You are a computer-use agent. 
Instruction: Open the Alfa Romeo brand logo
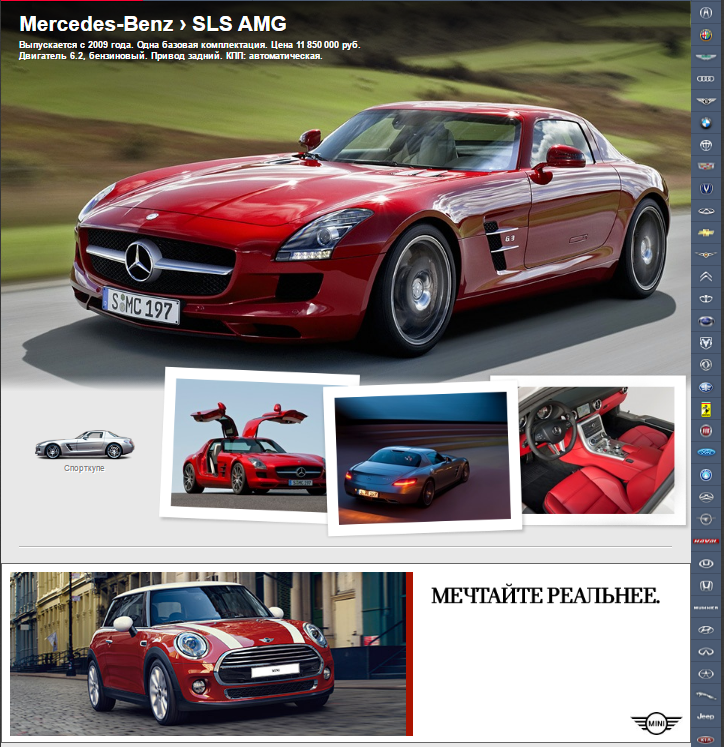pos(705,35)
